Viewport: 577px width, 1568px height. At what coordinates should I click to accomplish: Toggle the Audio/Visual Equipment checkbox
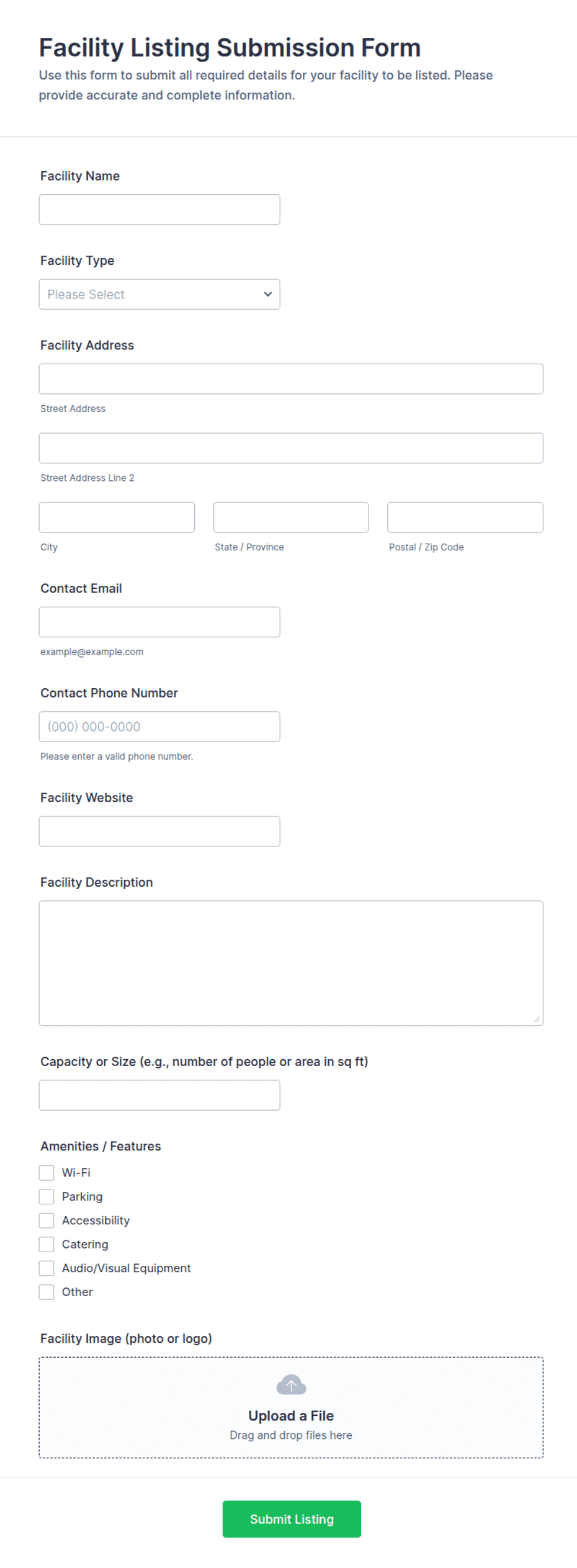tap(47, 1268)
